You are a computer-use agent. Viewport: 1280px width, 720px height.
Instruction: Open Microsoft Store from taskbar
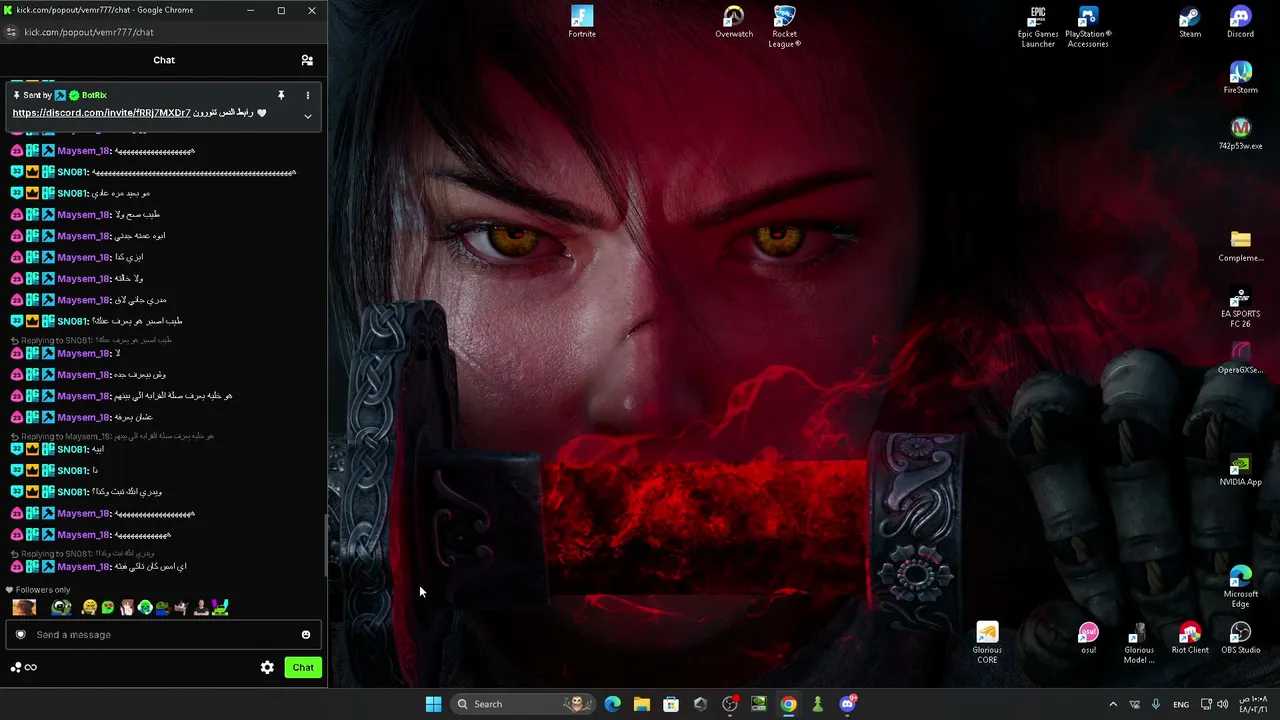(671, 704)
